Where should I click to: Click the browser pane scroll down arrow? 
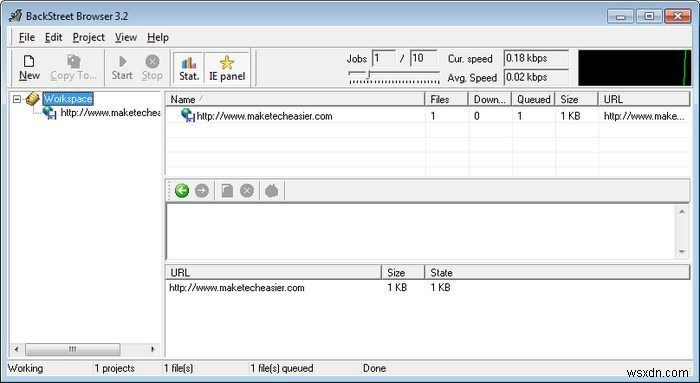pyautogui.click(x=682, y=252)
